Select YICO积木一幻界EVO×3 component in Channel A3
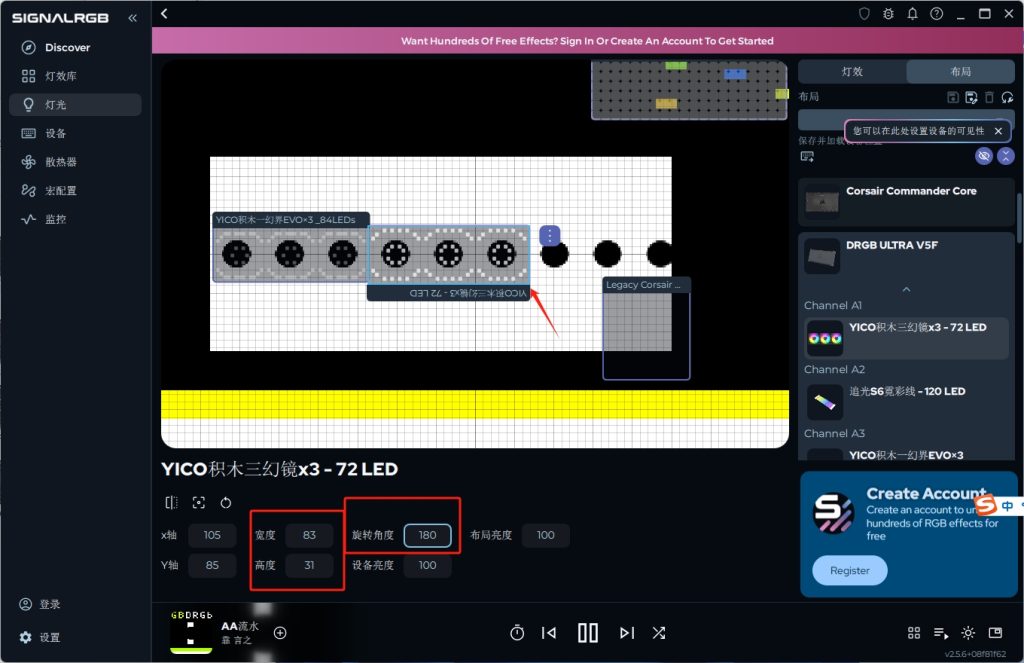Viewport: 1024px width, 663px height. [x=906, y=455]
